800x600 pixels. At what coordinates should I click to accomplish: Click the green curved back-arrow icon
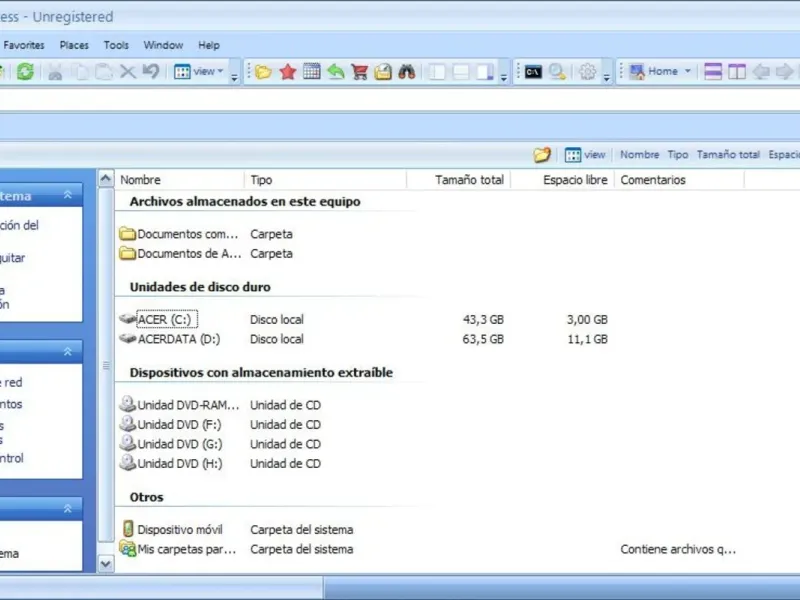(335, 72)
